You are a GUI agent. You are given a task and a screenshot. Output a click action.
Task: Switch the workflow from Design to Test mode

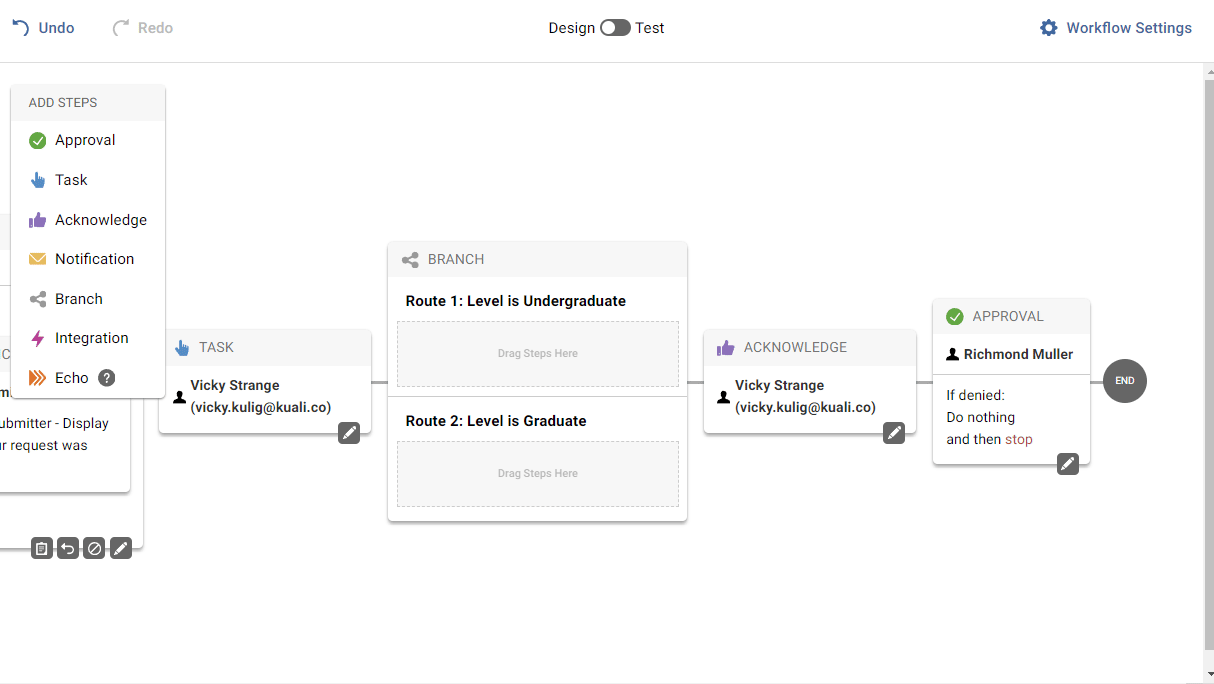pos(614,28)
